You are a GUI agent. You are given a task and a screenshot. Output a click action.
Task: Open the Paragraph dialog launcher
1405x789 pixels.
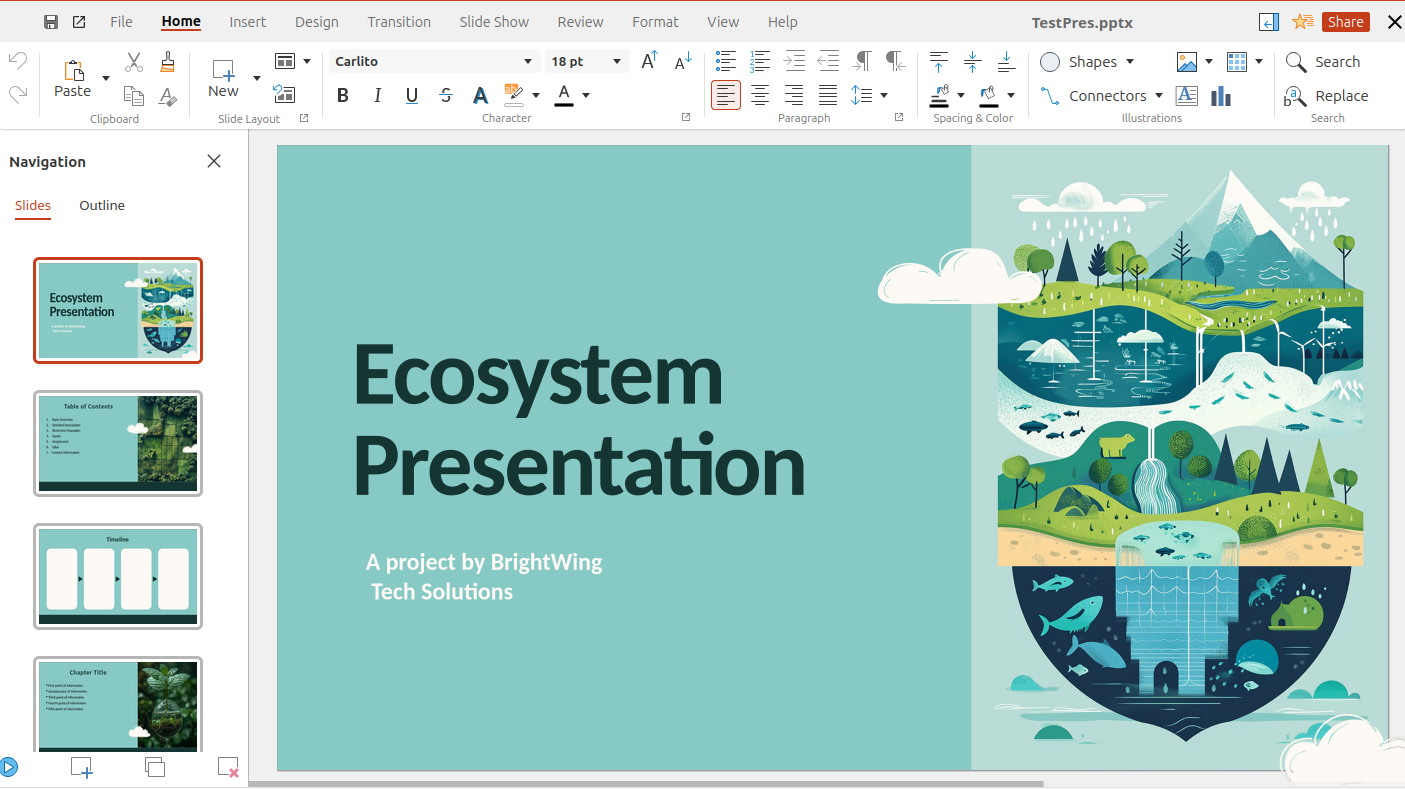click(899, 117)
